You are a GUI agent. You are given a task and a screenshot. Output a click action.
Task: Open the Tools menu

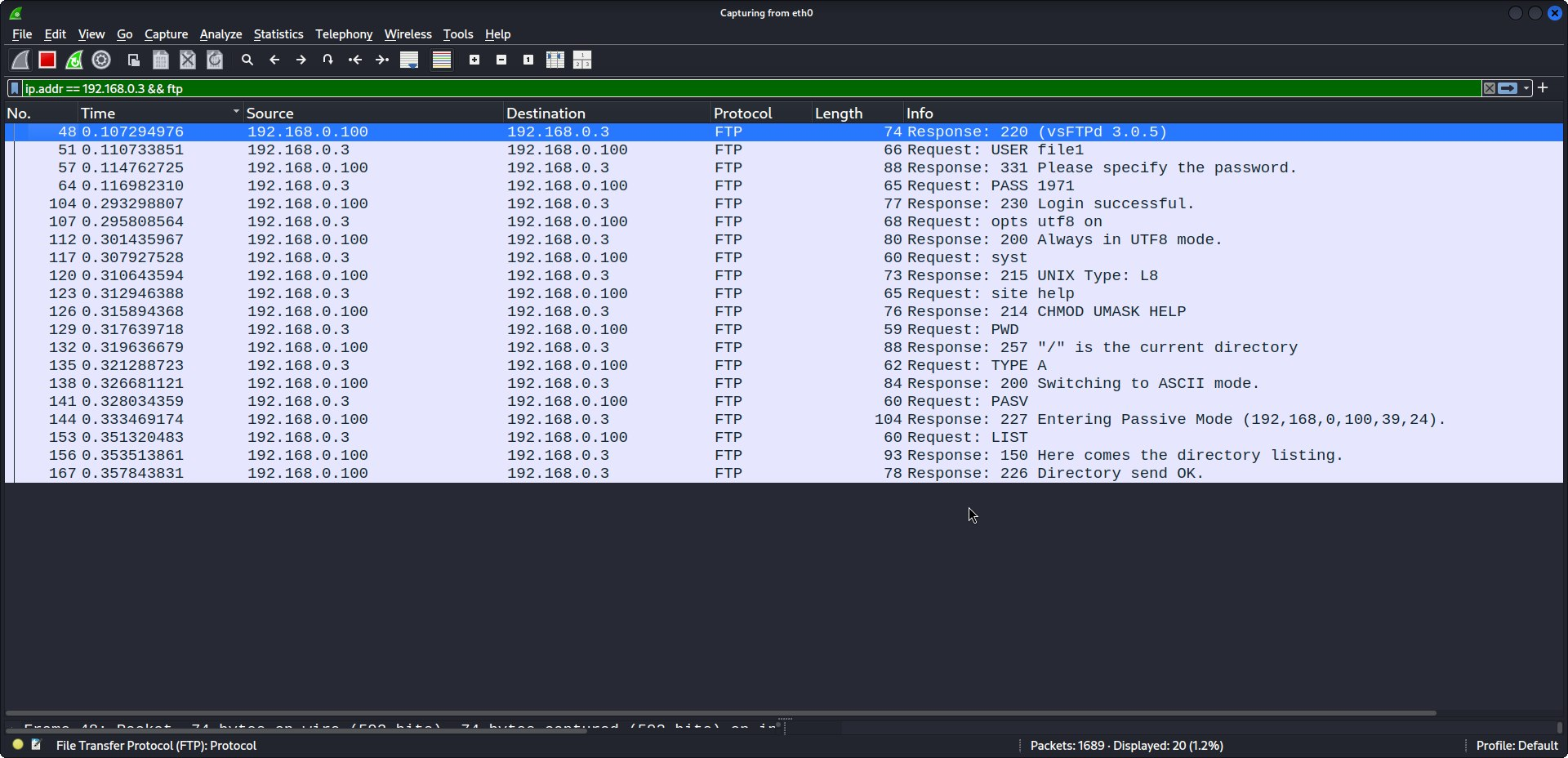(x=458, y=34)
